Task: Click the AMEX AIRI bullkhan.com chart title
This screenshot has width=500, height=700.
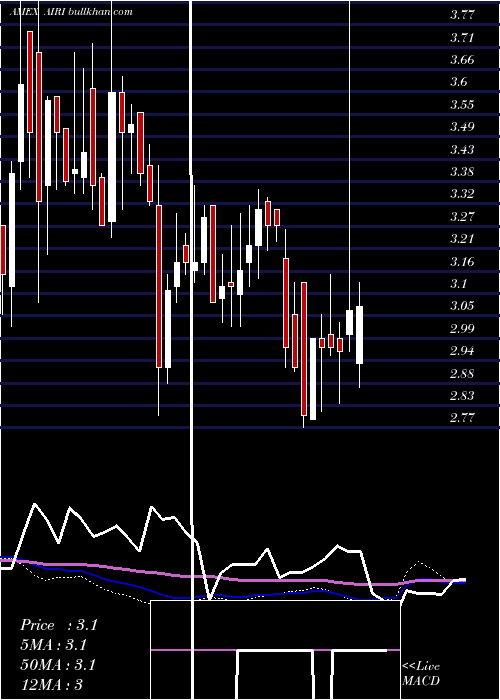Action: pos(71,12)
